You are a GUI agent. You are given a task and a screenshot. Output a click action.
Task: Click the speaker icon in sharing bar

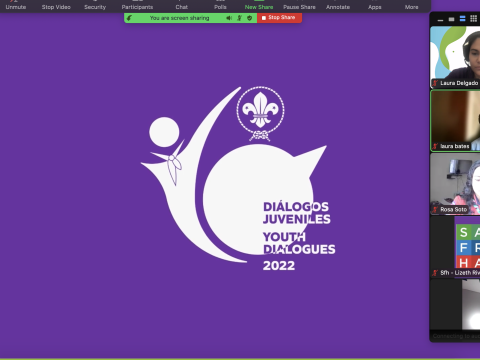click(x=229, y=18)
